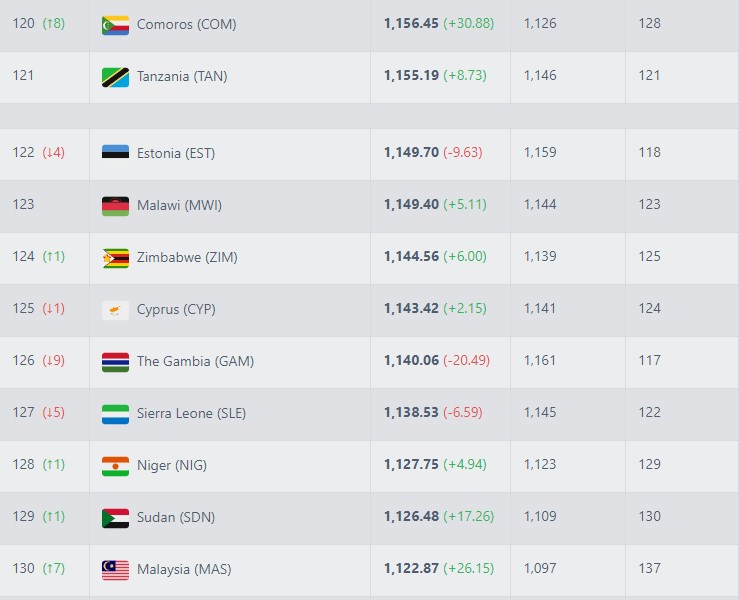Click the Niger flag icon
Viewport: 739px width, 600px height.
tap(115, 465)
